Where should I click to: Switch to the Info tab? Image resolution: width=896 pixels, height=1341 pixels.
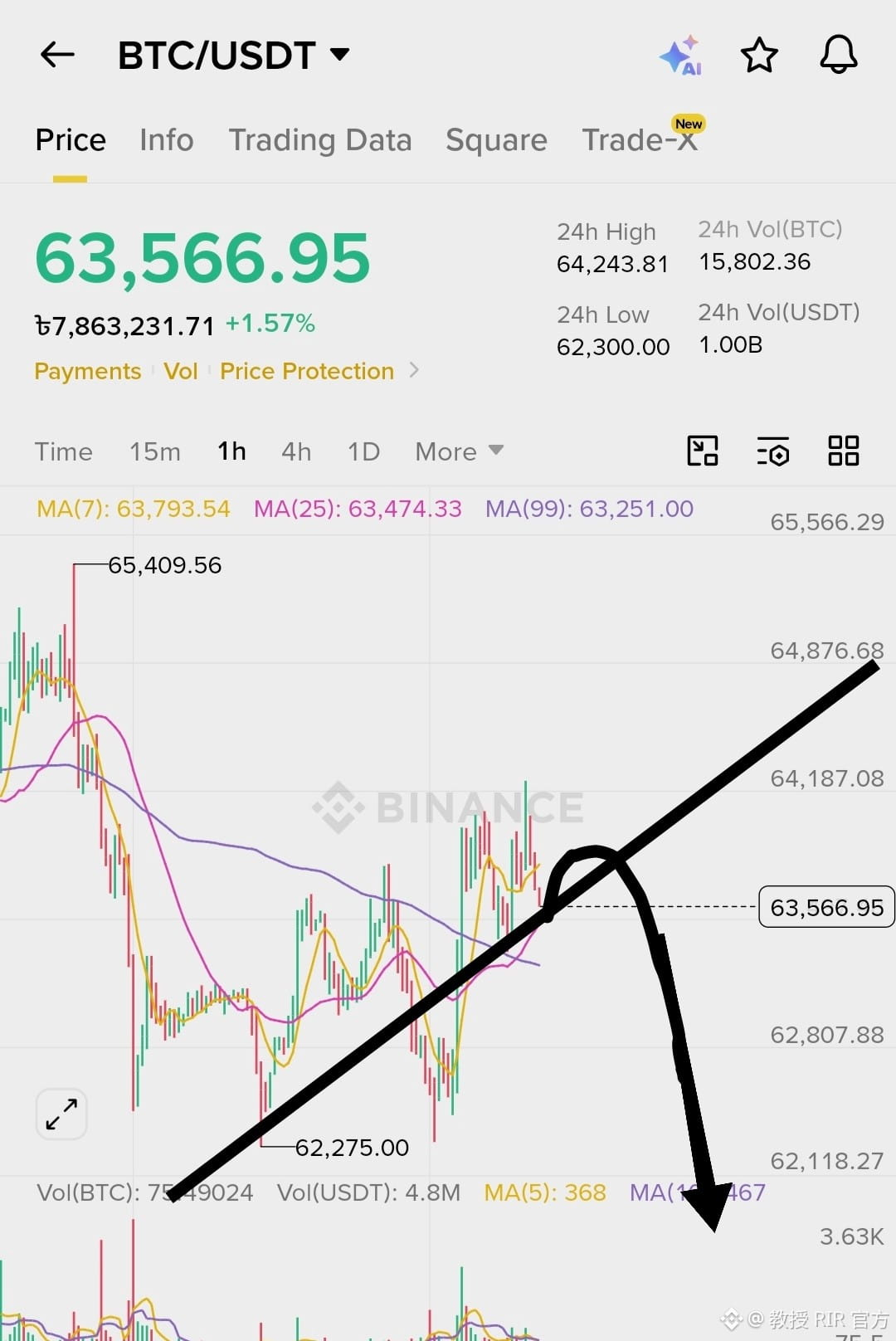167,139
